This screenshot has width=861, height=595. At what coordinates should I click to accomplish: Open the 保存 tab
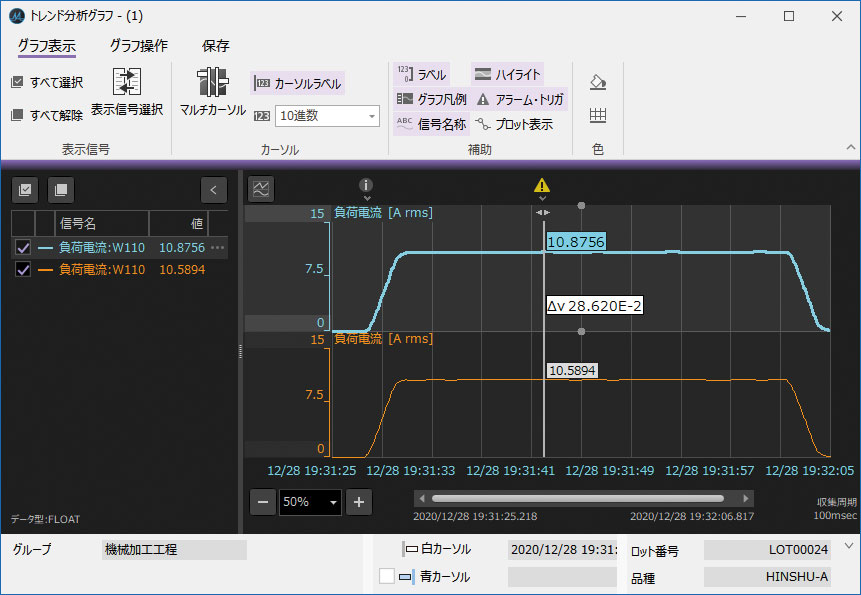pos(216,46)
